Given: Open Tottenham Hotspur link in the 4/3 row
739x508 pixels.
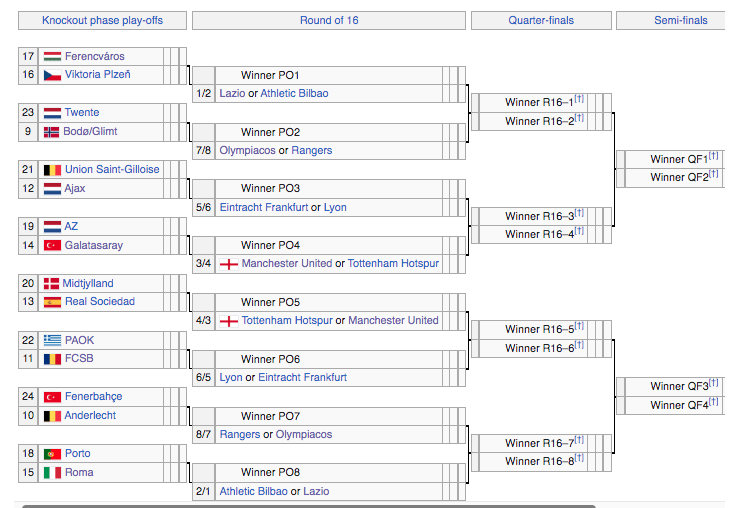Looking at the screenshot, I should point(287,320).
